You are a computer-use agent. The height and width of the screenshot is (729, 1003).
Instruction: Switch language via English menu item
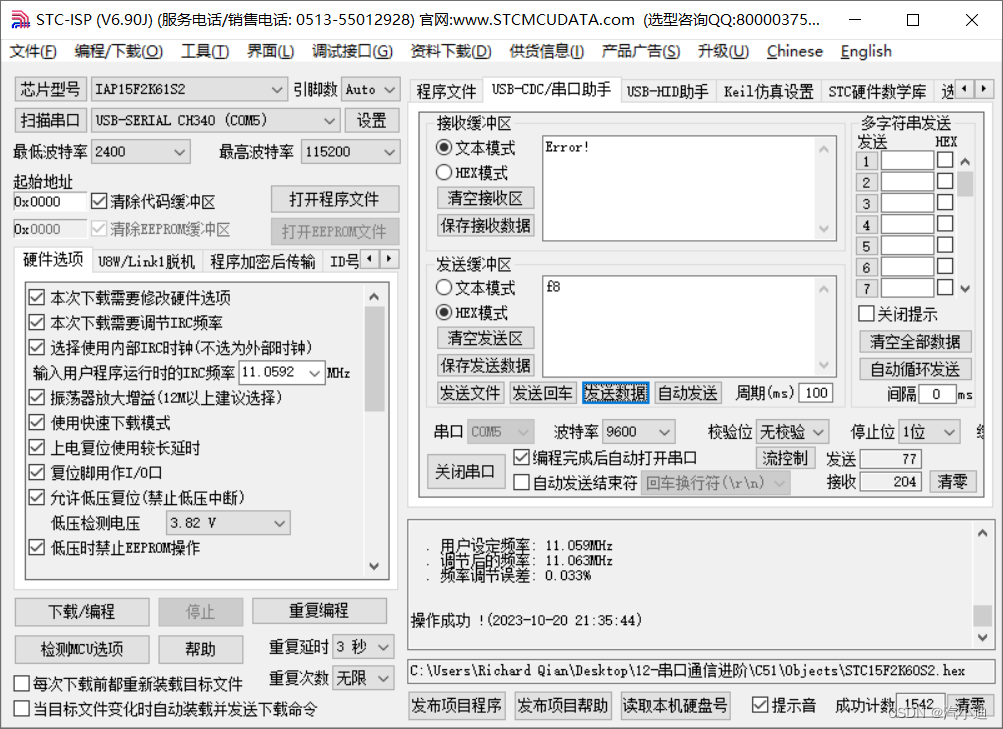(x=865, y=51)
